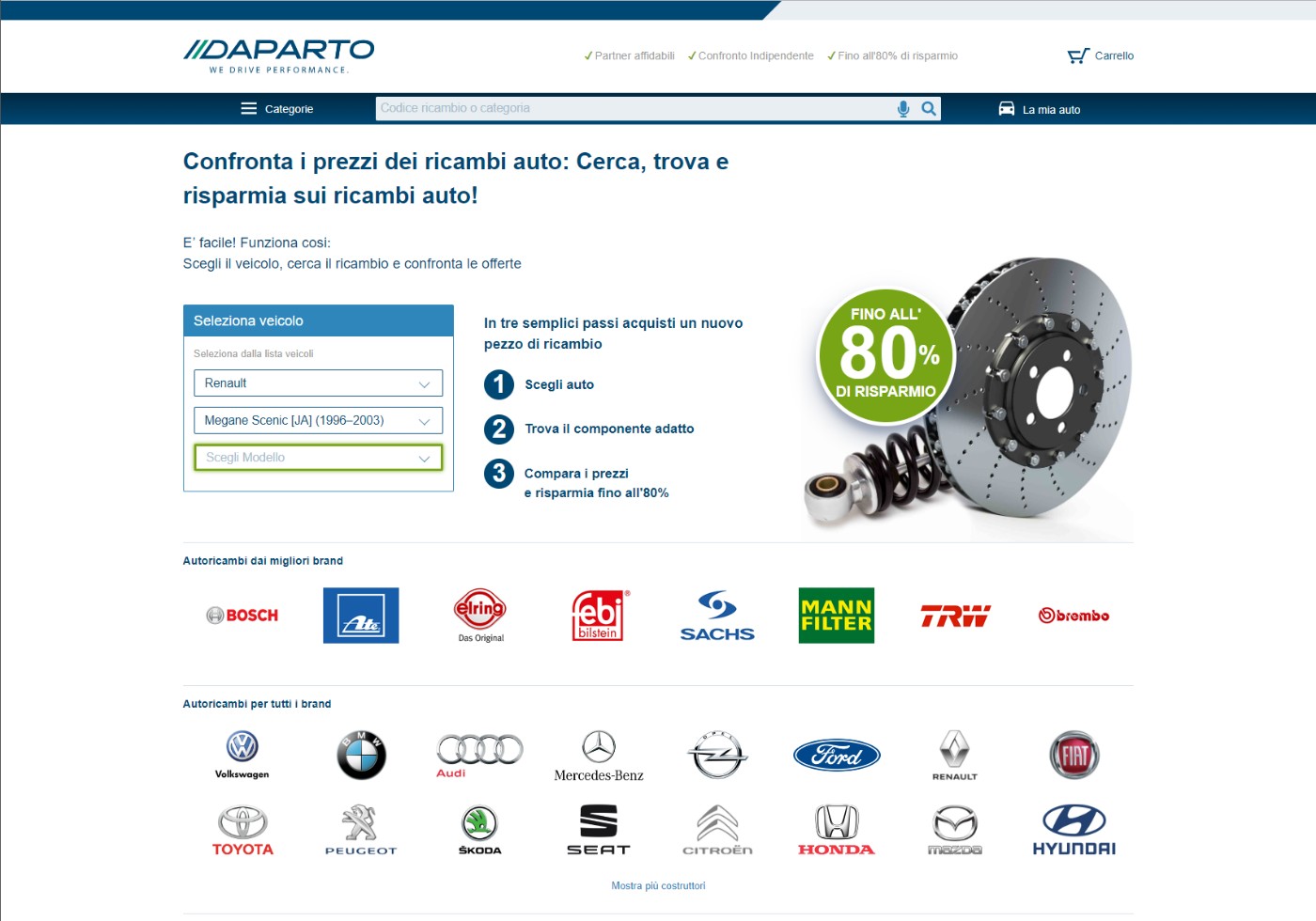Choose the Peugeot manufacturer logo
This screenshot has height=921, width=1316.
click(361, 830)
